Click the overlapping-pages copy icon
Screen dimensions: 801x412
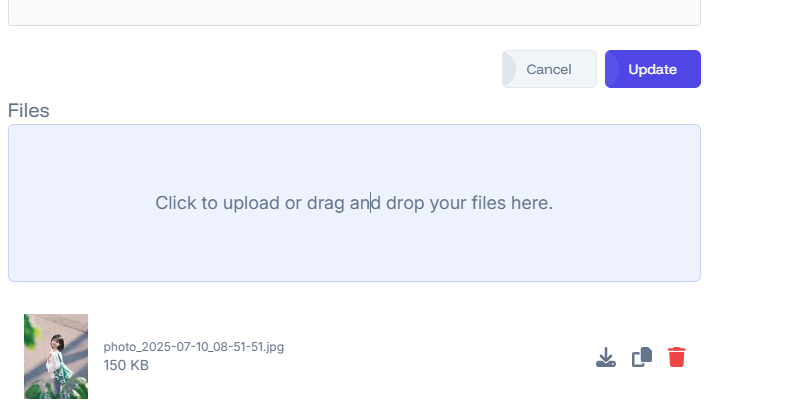click(642, 357)
